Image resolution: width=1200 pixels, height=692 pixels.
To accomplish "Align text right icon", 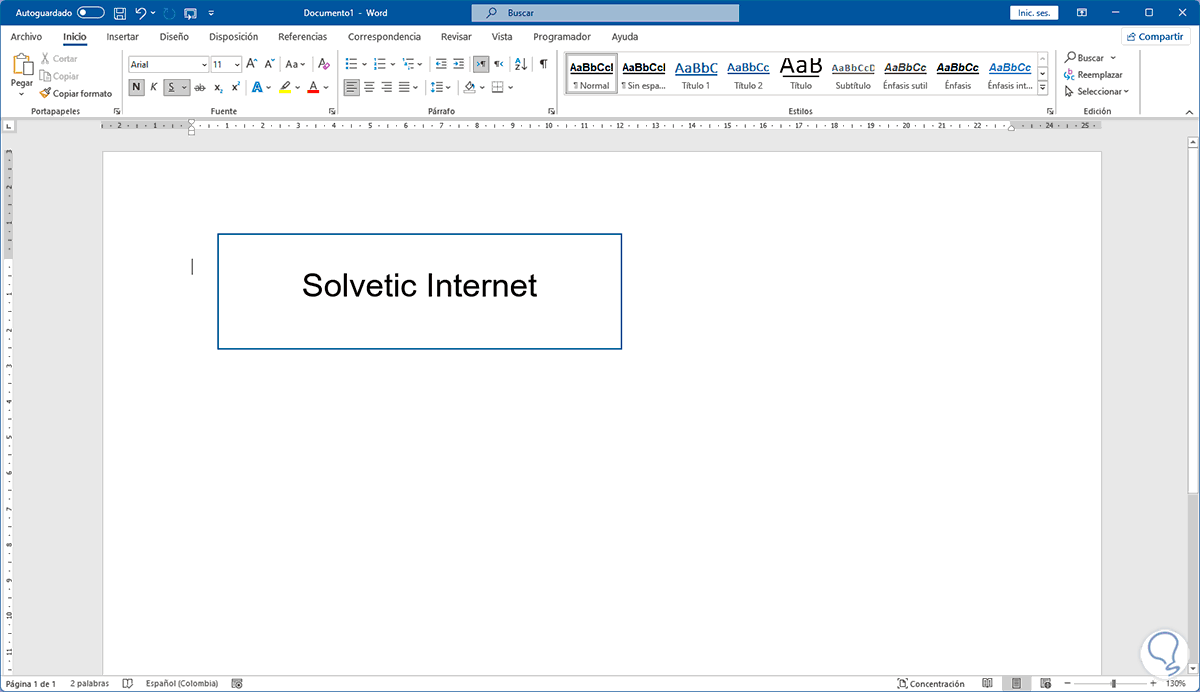I will (386, 88).
